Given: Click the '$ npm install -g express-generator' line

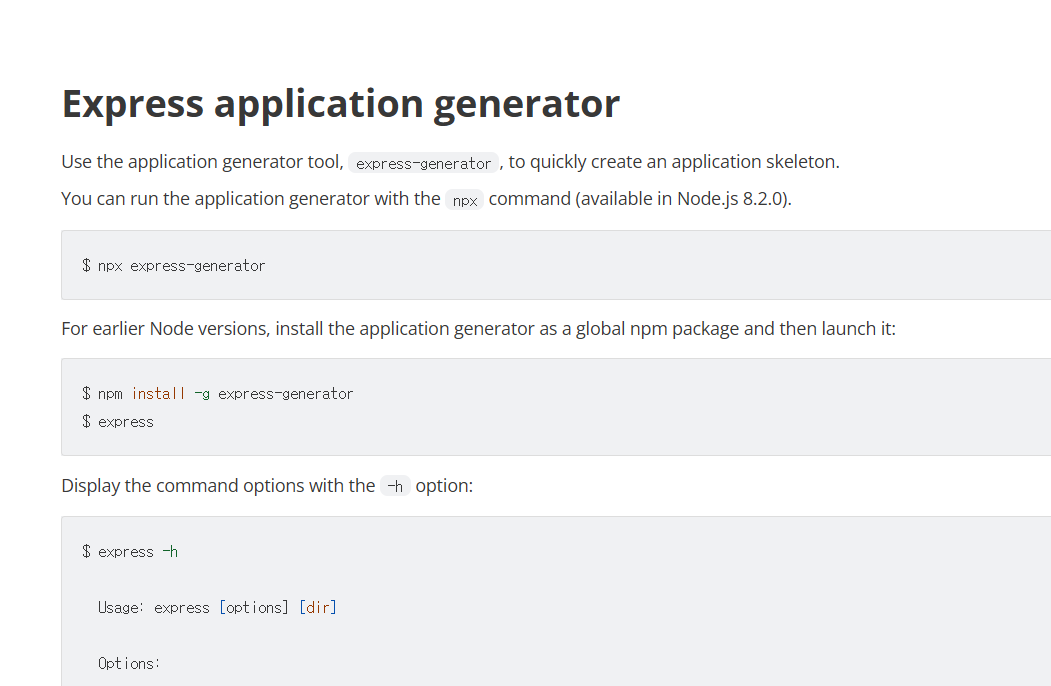Looking at the screenshot, I should 217,394.
